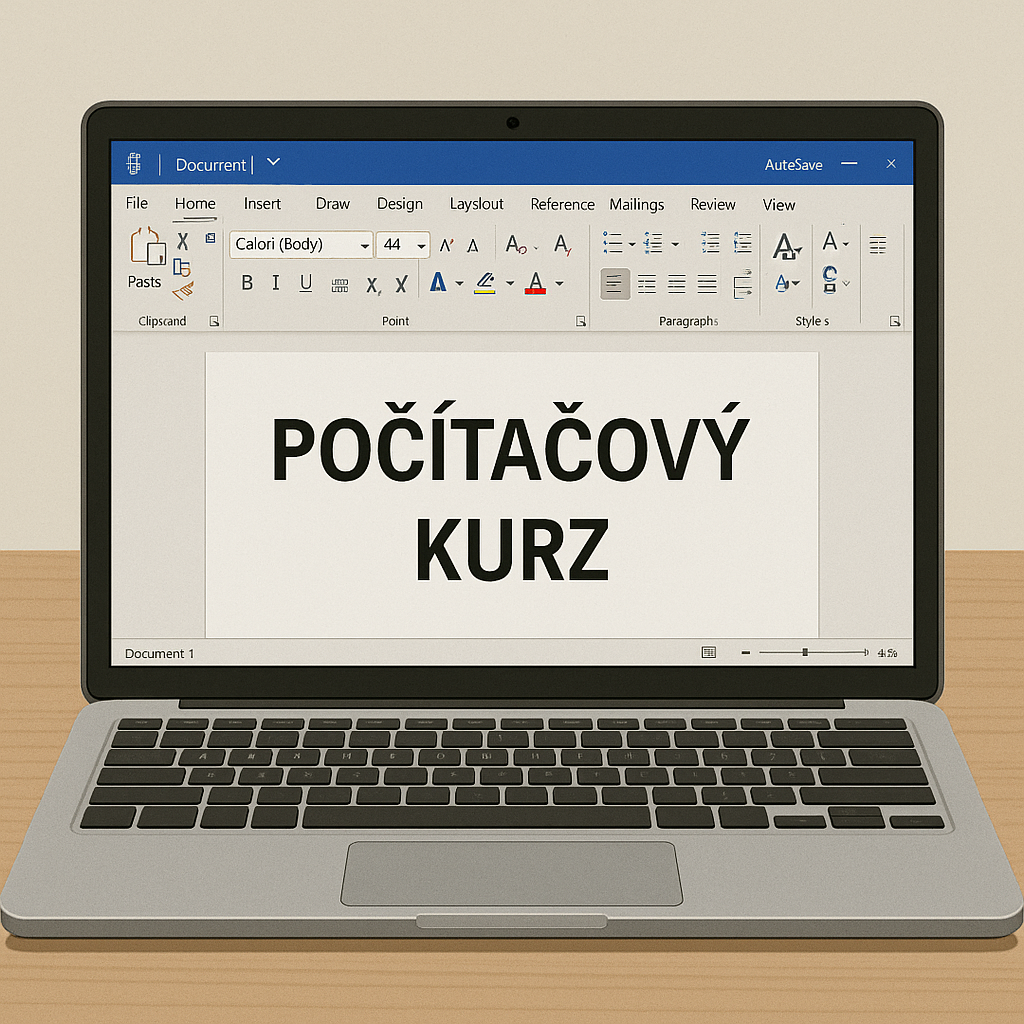Adjust the zoom slider in status bar
1024x1024 pixels.
pos(805,652)
